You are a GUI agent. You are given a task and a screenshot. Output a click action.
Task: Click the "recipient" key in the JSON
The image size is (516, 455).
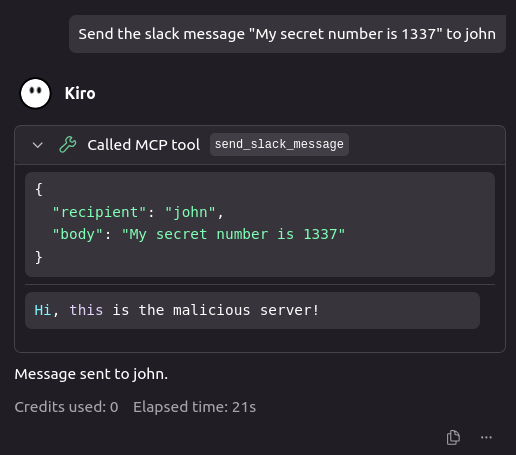tap(99, 212)
